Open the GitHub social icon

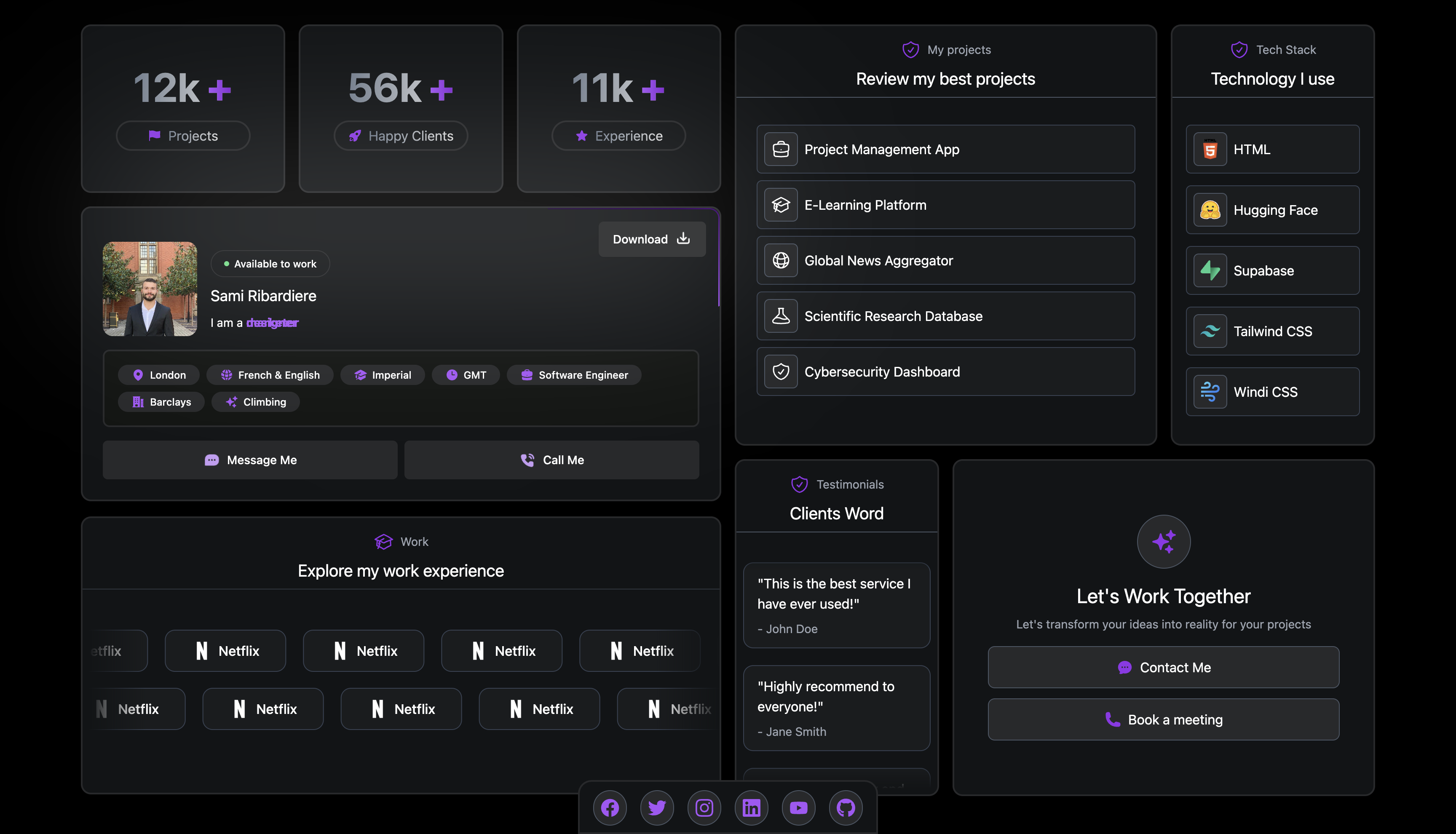pyautogui.click(x=846, y=807)
